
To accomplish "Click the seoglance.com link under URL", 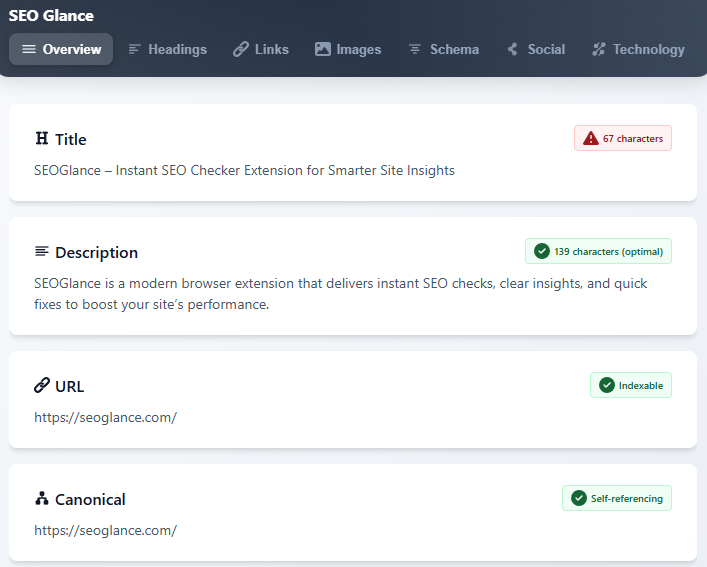I will tap(106, 417).
